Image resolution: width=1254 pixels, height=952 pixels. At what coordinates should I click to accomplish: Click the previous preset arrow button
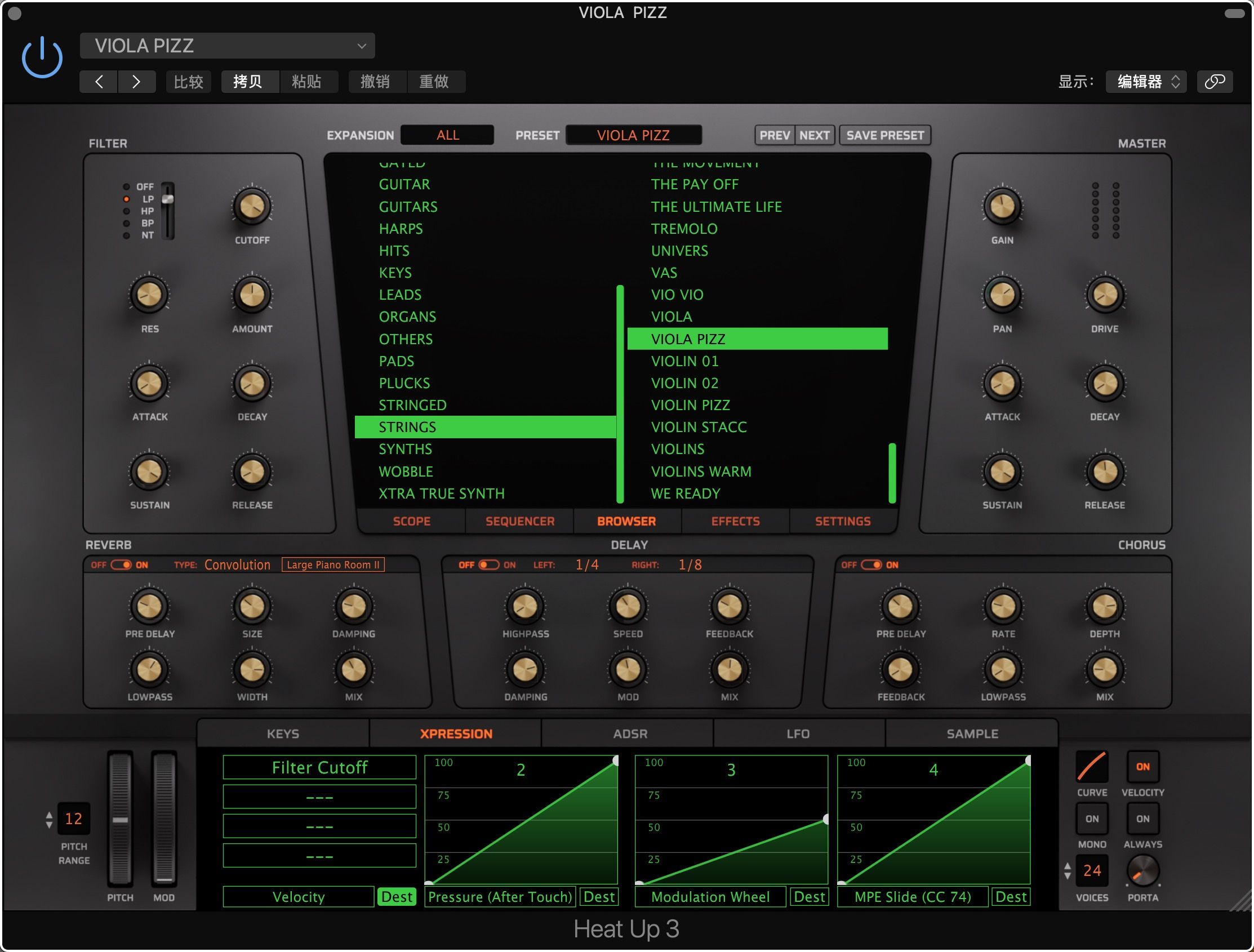(99, 82)
